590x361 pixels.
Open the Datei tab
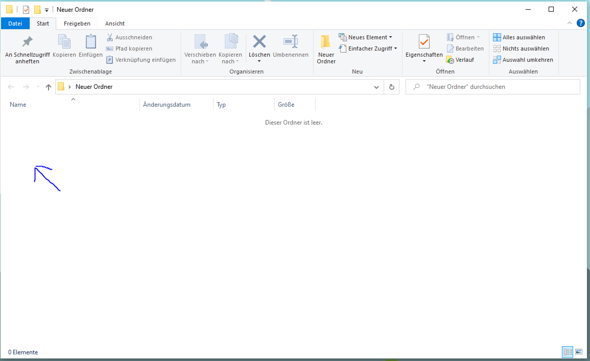coord(15,23)
